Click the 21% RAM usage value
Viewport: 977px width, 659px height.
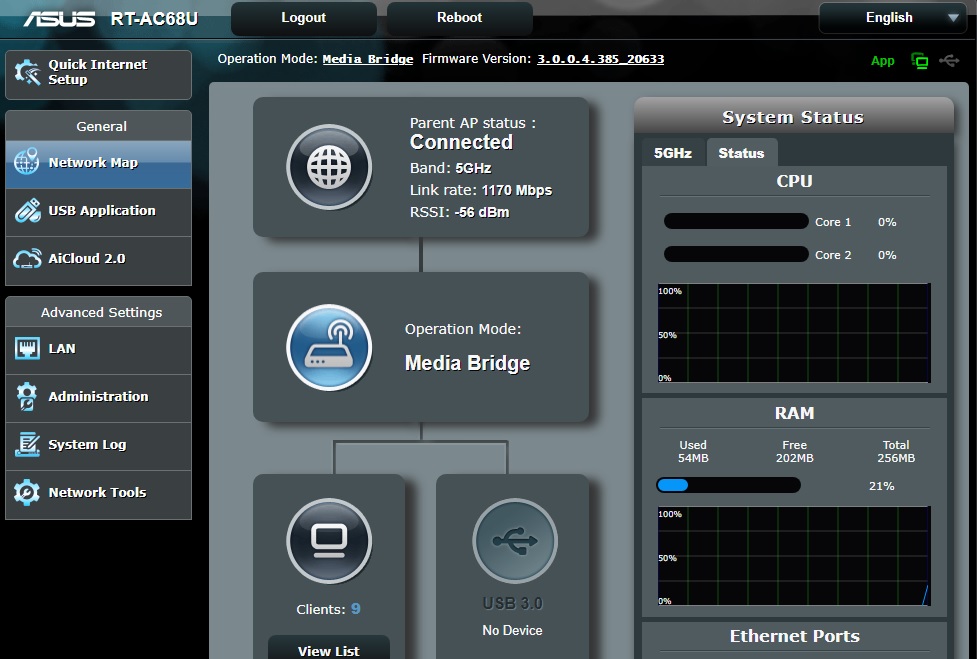pos(882,486)
